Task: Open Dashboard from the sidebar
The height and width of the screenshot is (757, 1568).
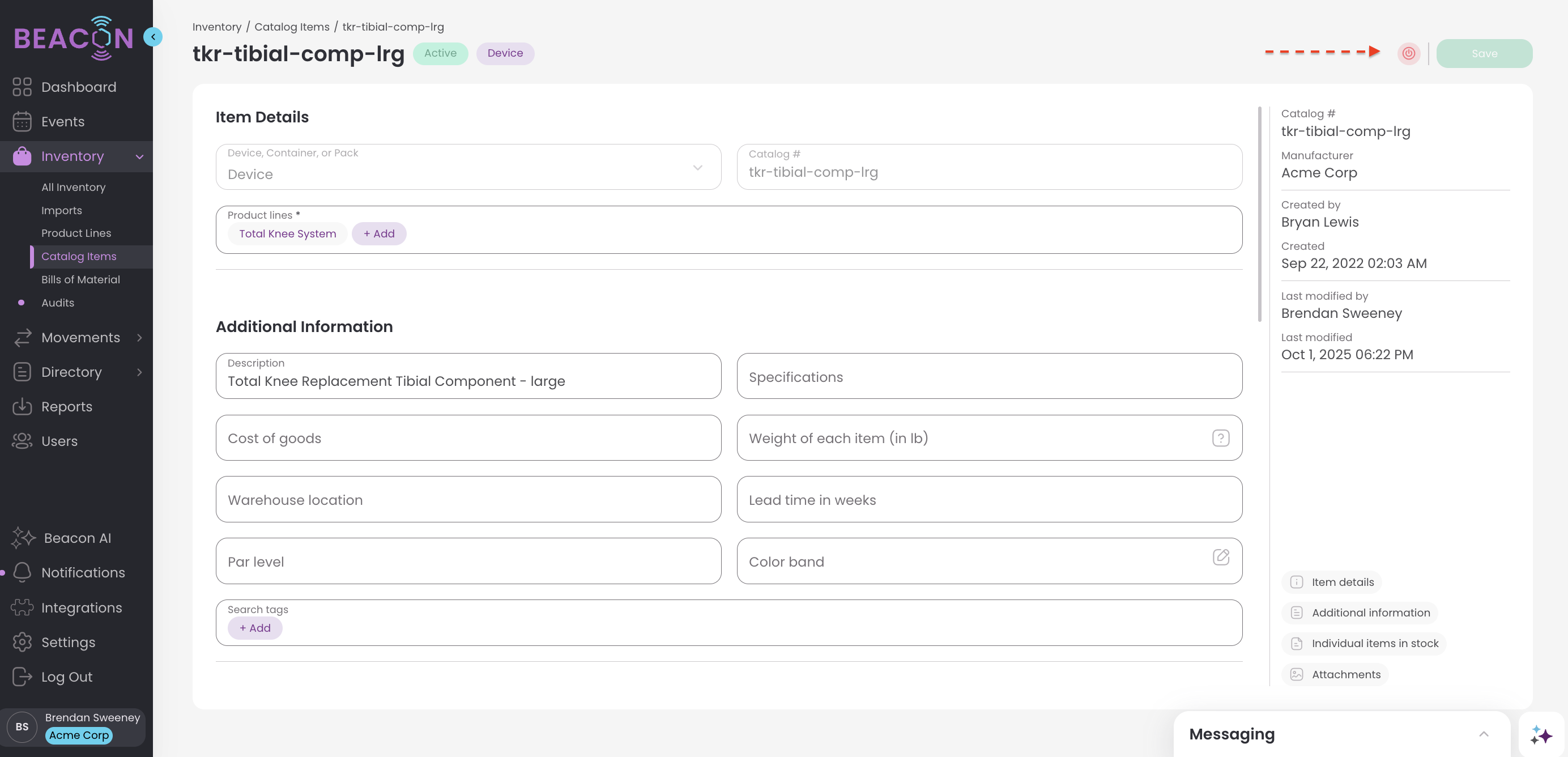Action: pyautogui.click(x=79, y=87)
